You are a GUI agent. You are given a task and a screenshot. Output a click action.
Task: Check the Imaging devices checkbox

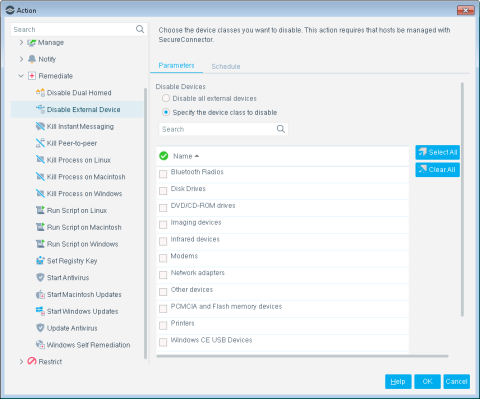[x=163, y=224]
